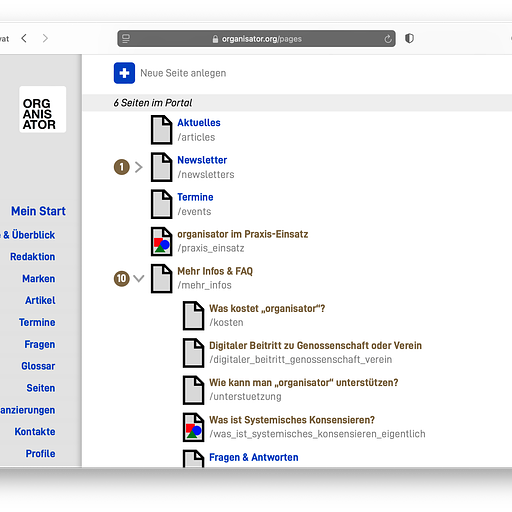Screen dimensions: 512x512
Task: Click the ORGANISATOR logo in sidebar
Action: coord(43,109)
